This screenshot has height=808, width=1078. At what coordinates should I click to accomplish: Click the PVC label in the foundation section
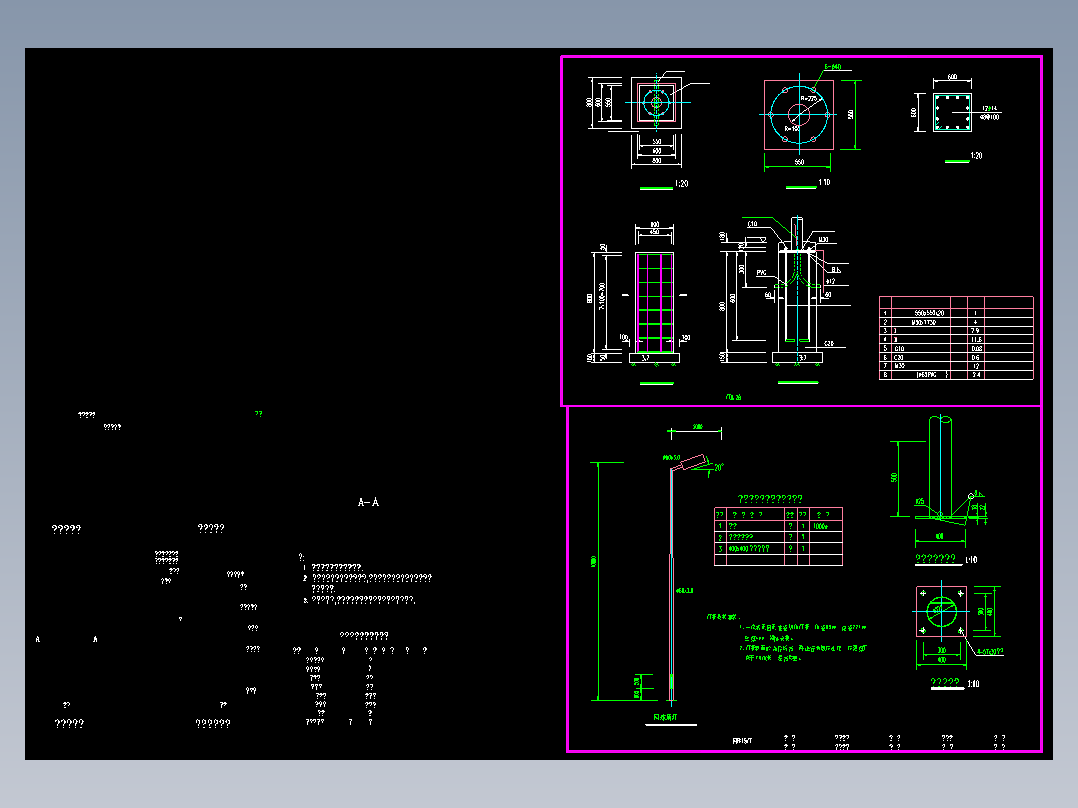coord(761,273)
